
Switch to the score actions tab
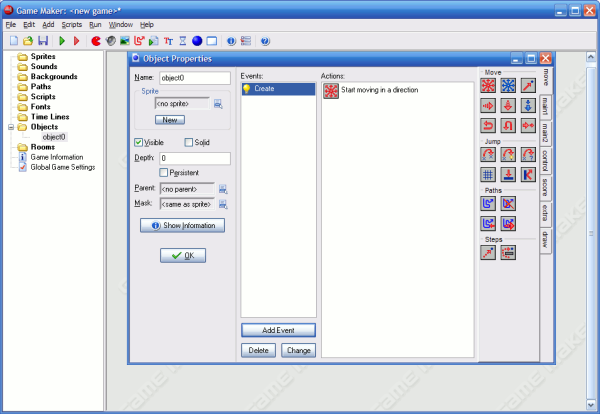pos(545,187)
